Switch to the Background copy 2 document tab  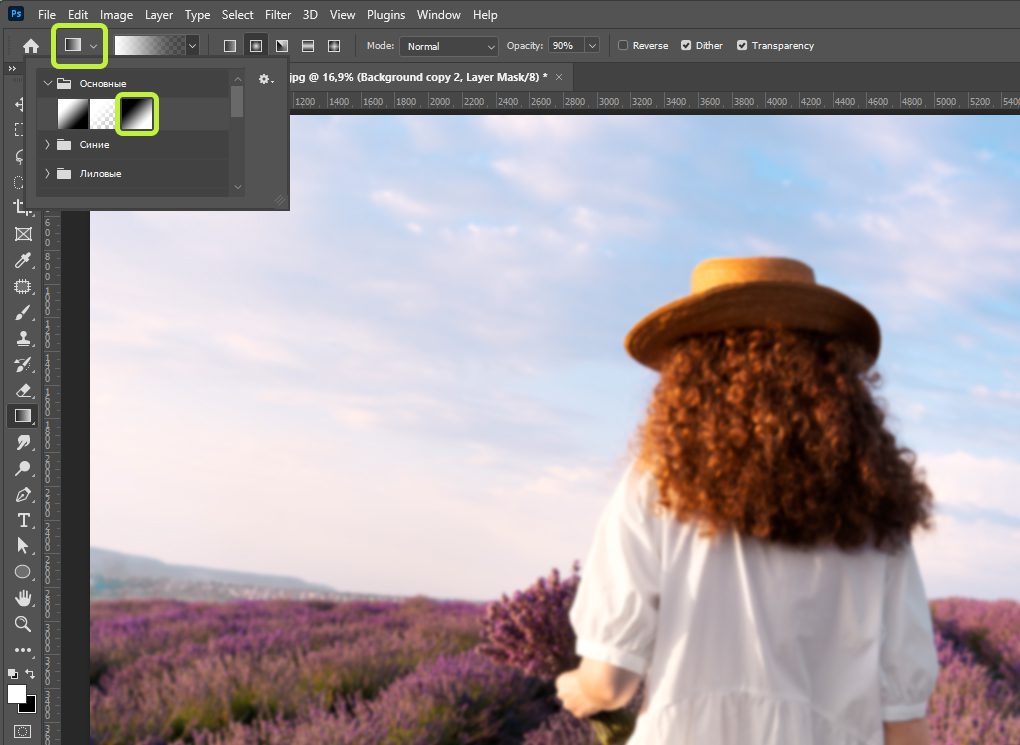tap(418, 77)
